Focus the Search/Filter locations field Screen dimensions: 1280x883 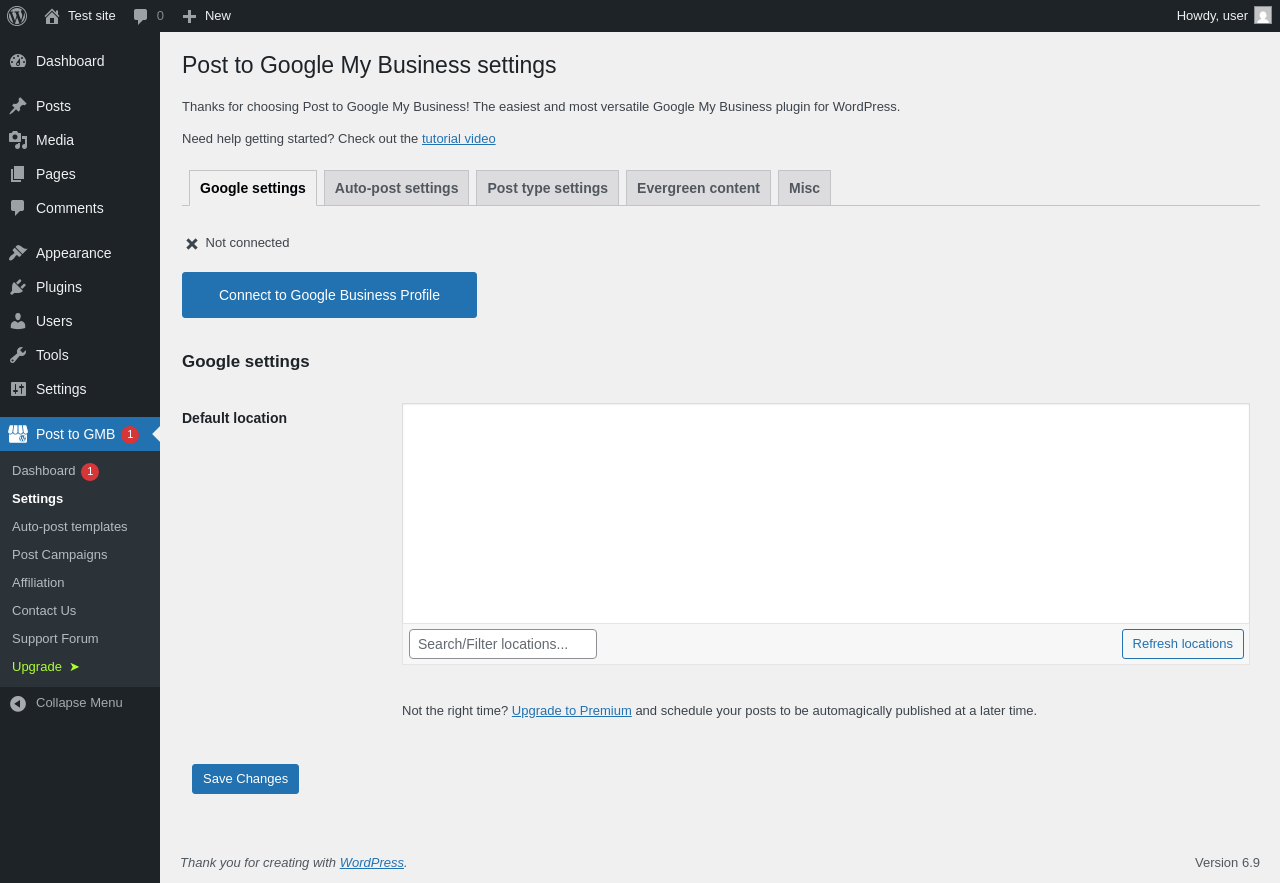502,644
